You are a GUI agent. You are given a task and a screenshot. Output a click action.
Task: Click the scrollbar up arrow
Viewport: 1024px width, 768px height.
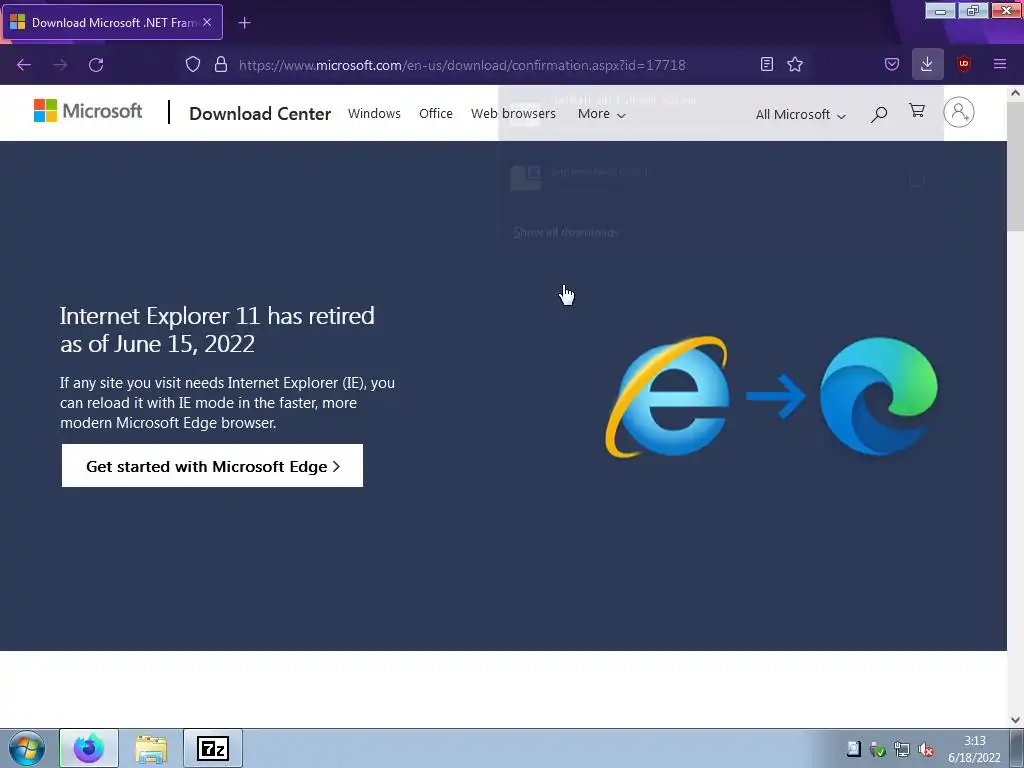1015,93
